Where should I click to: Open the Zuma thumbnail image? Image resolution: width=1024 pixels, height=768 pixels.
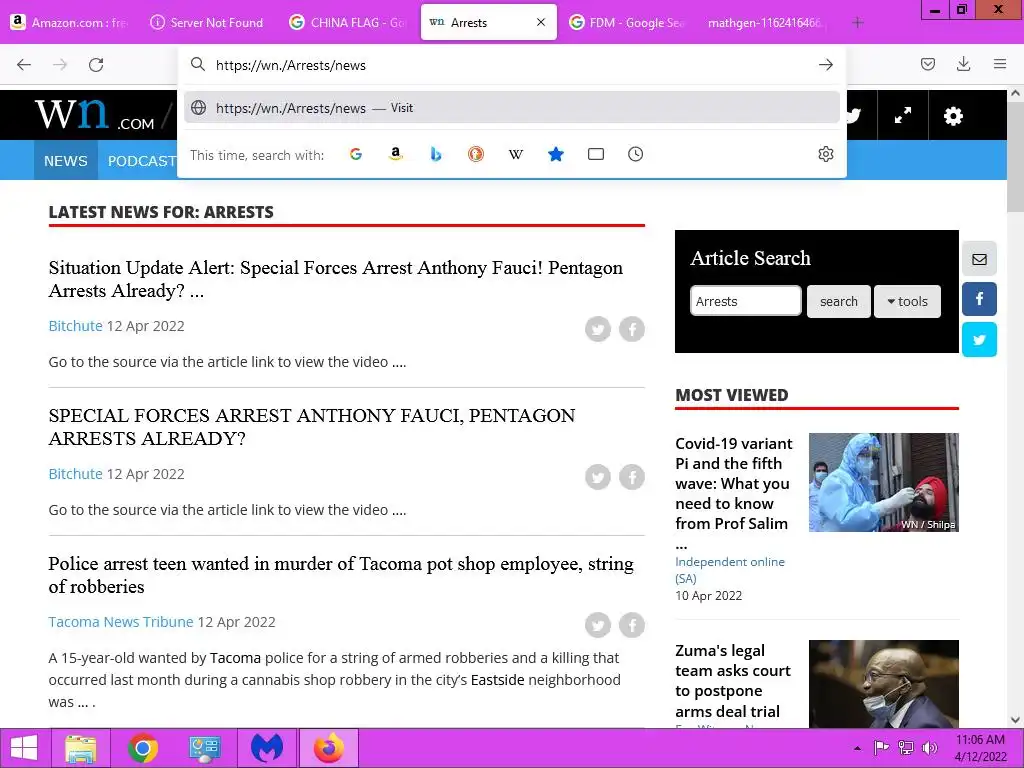[x=884, y=684]
